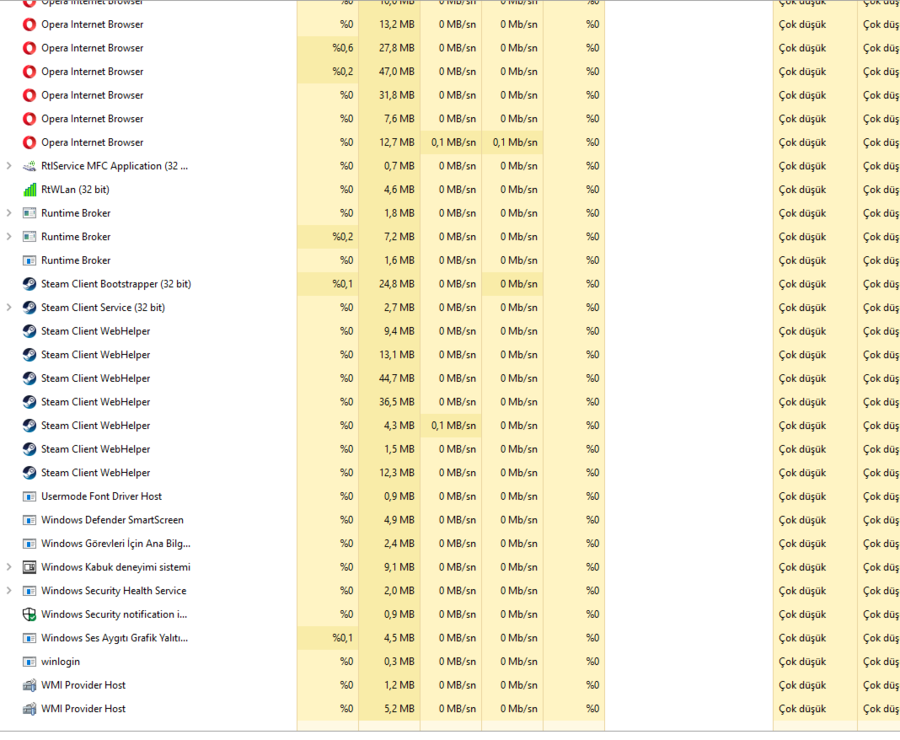Click the 0,1 Mb/sn network cell
Screen dimensions: 900x740
(x=513, y=142)
